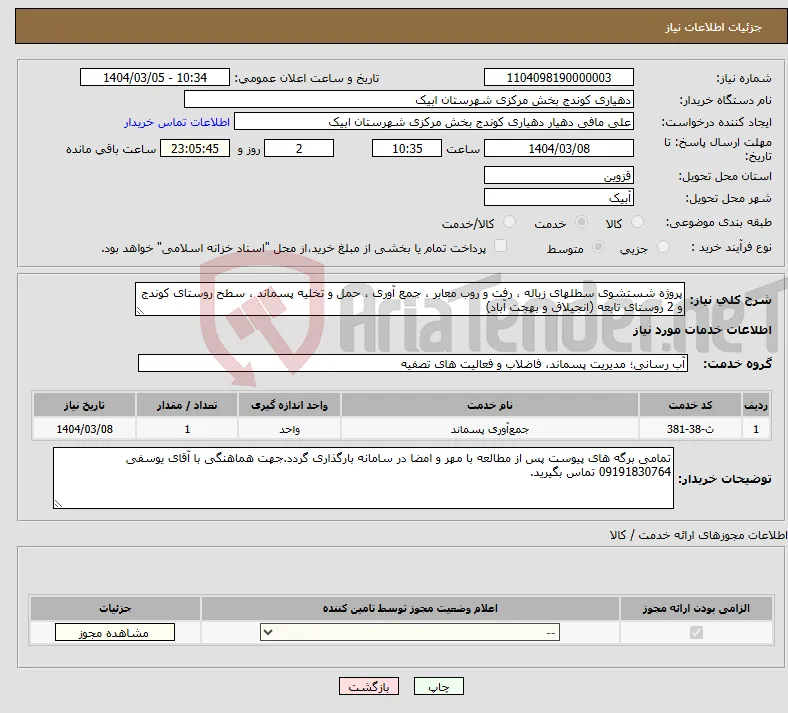The image size is (788, 713).
Task: Select the جزیی purchase type radio
Action: pyautogui.click(x=663, y=247)
